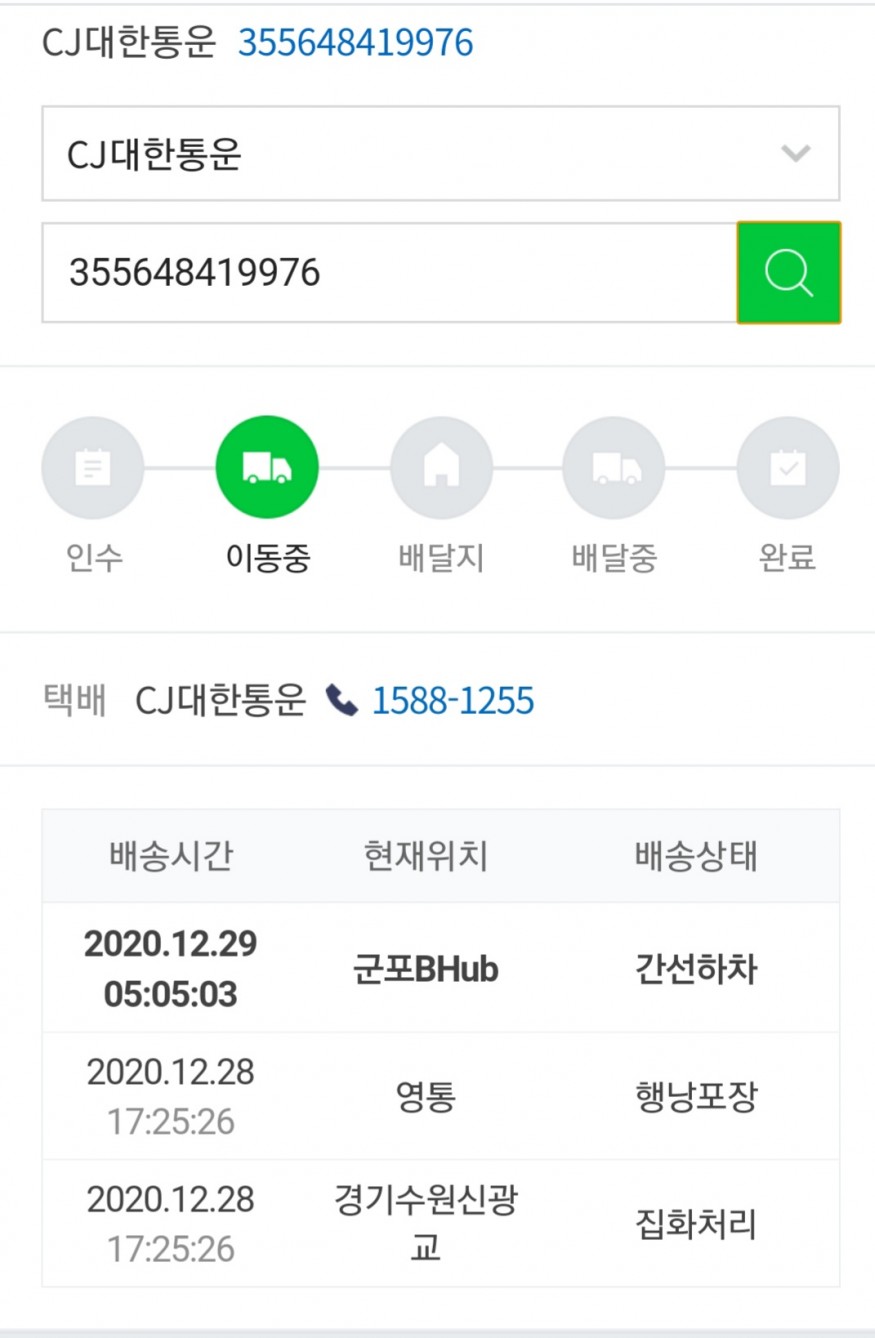Image resolution: width=875 pixels, height=1338 pixels.
Task: Tap the 완료 calendar check icon
Action: pyautogui.click(x=788, y=468)
